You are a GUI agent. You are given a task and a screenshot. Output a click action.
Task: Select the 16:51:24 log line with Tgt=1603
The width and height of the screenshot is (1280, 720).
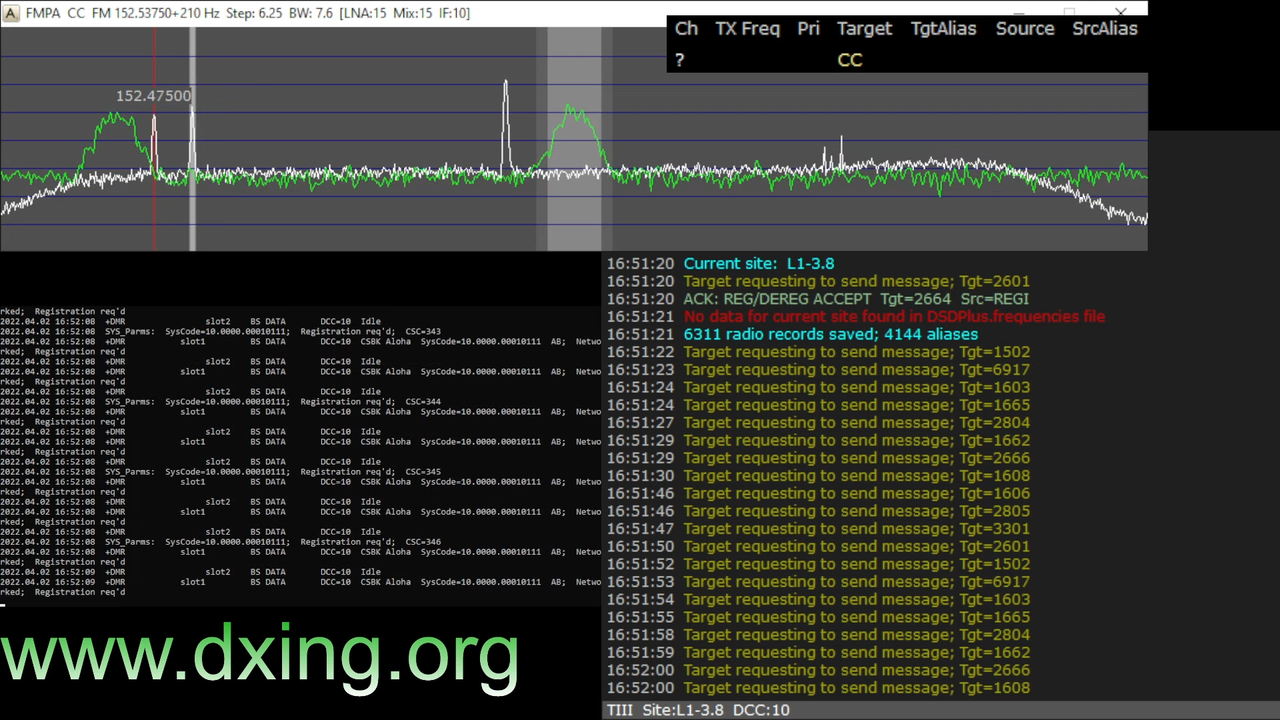tap(818, 388)
